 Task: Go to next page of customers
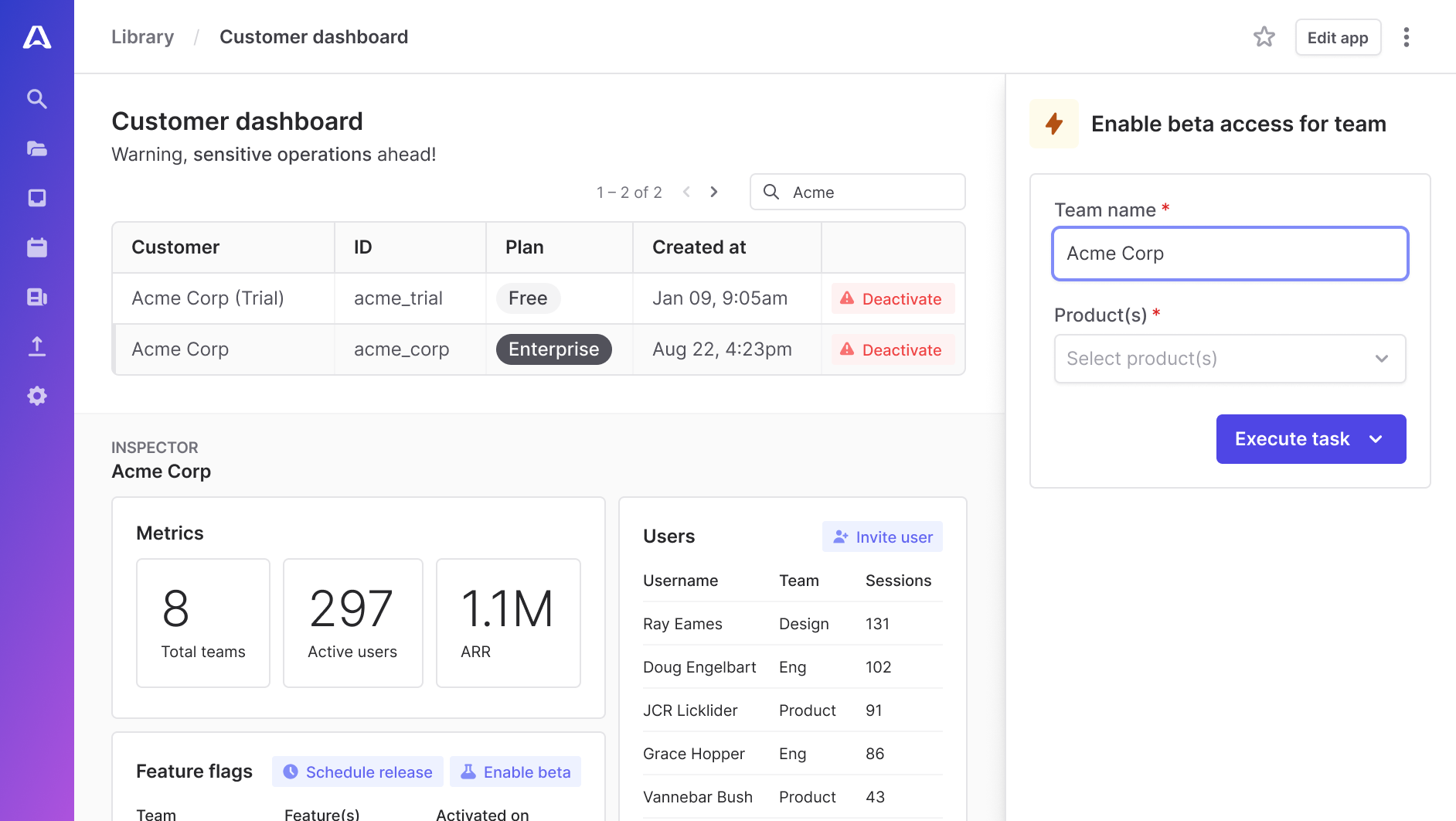click(x=714, y=192)
